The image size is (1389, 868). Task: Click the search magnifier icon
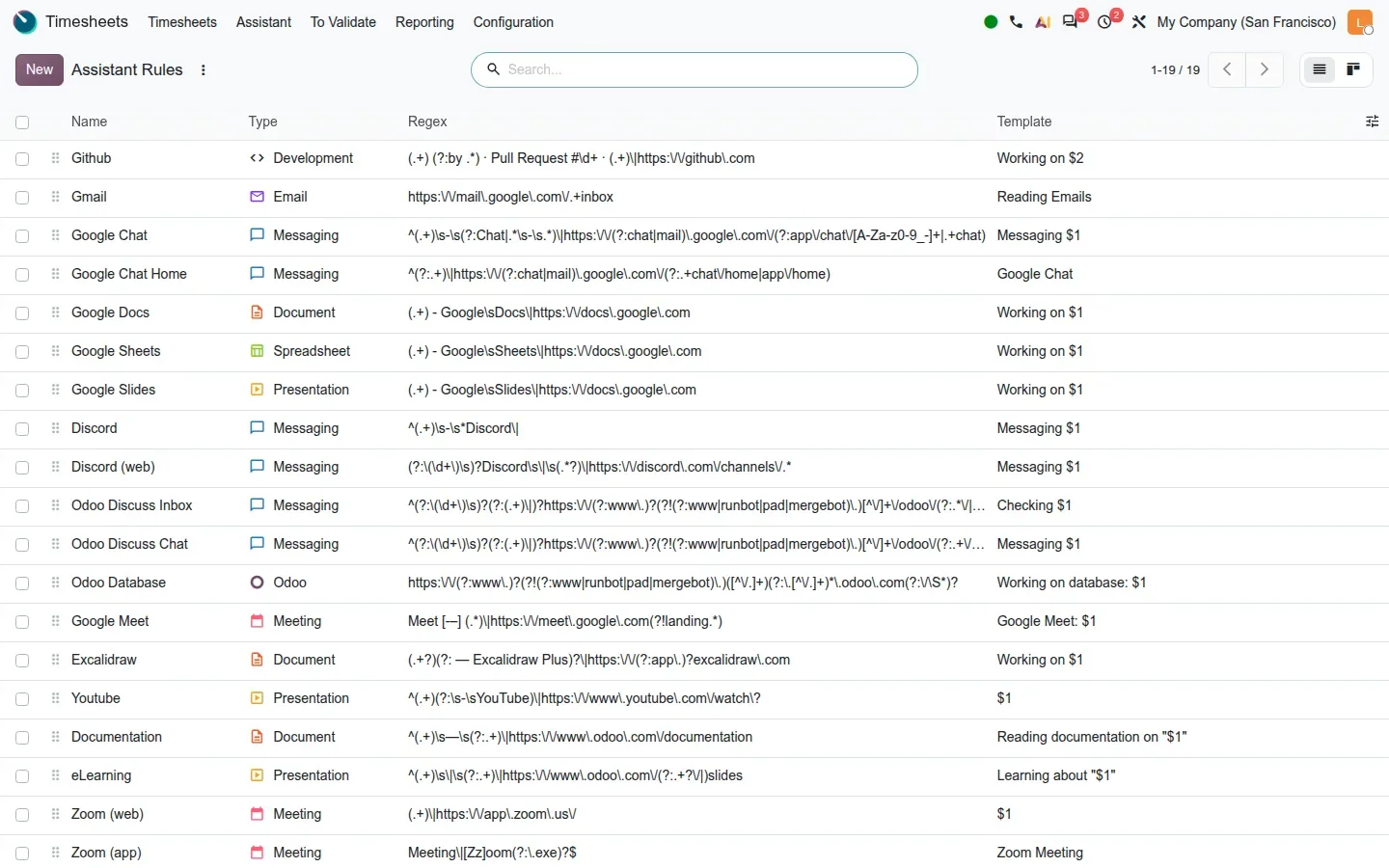tap(493, 69)
